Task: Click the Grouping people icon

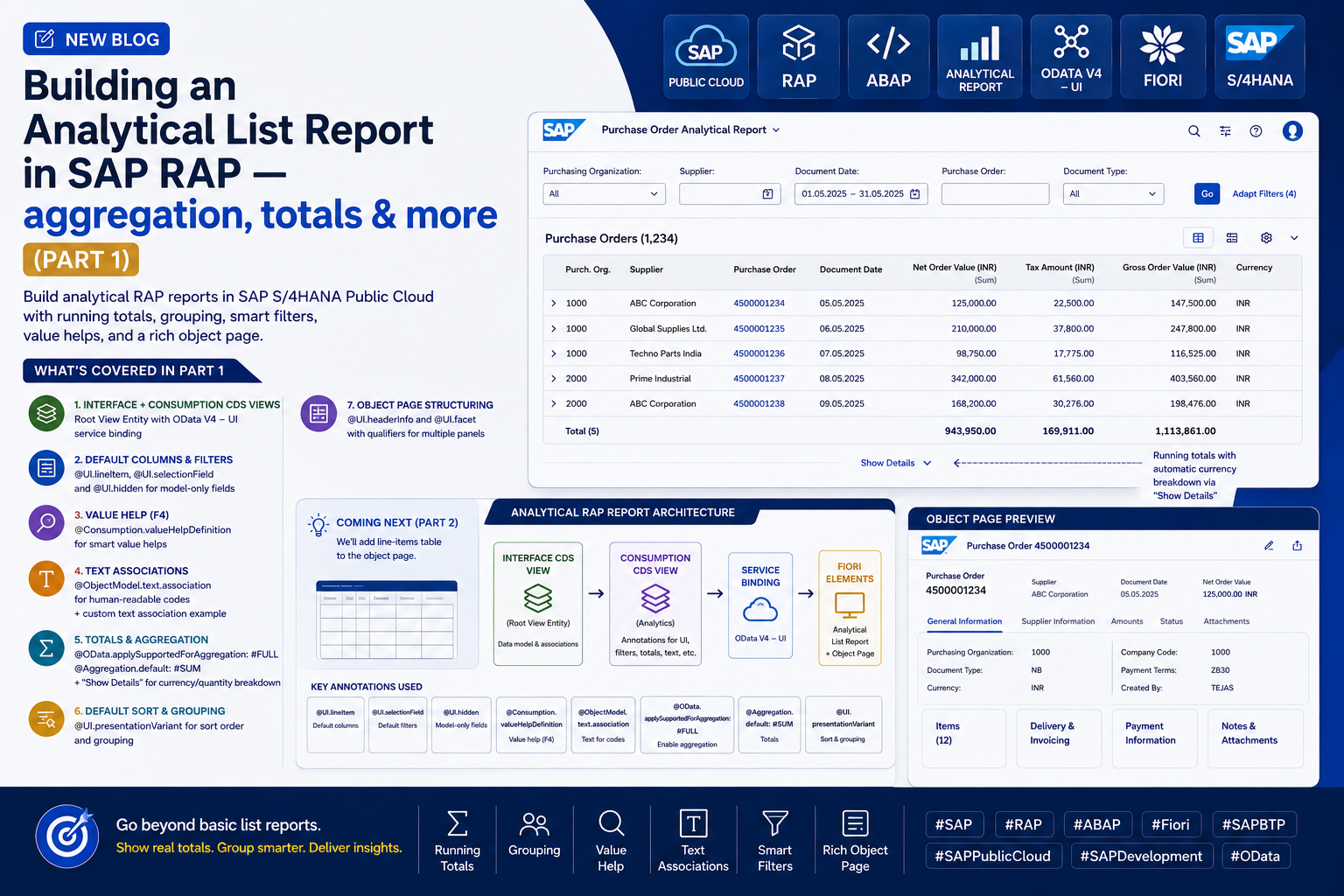Action: (x=534, y=823)
